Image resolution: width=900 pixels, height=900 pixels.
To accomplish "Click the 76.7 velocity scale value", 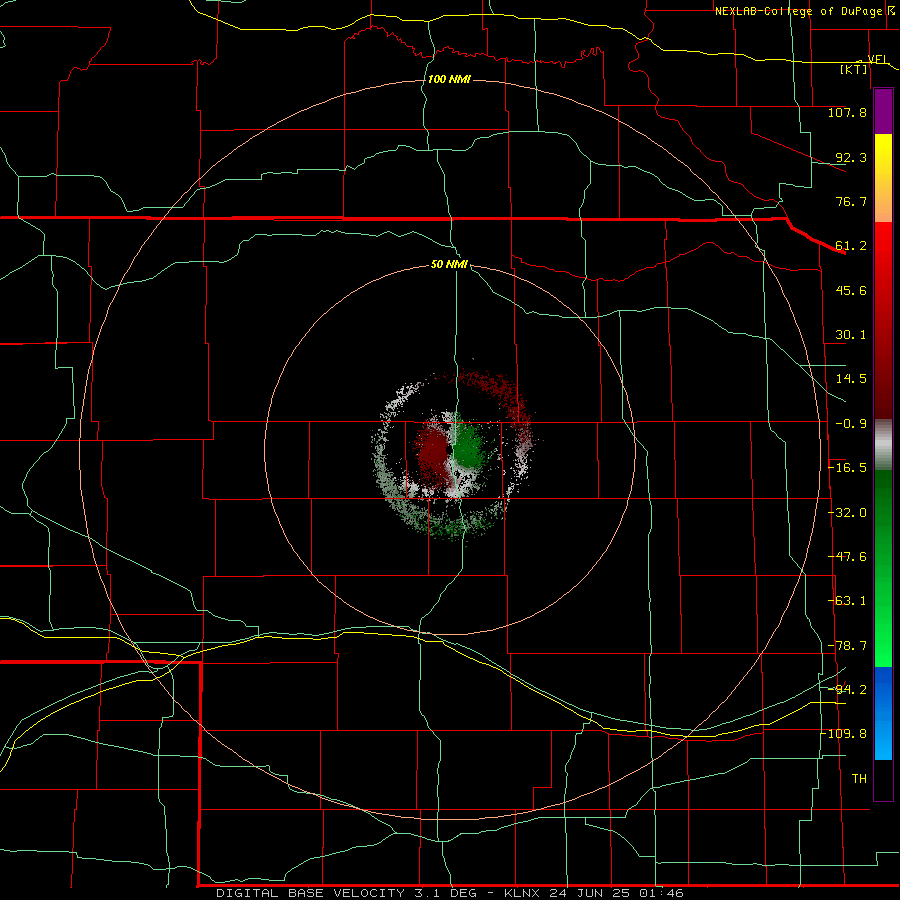I will click(851, 201).
